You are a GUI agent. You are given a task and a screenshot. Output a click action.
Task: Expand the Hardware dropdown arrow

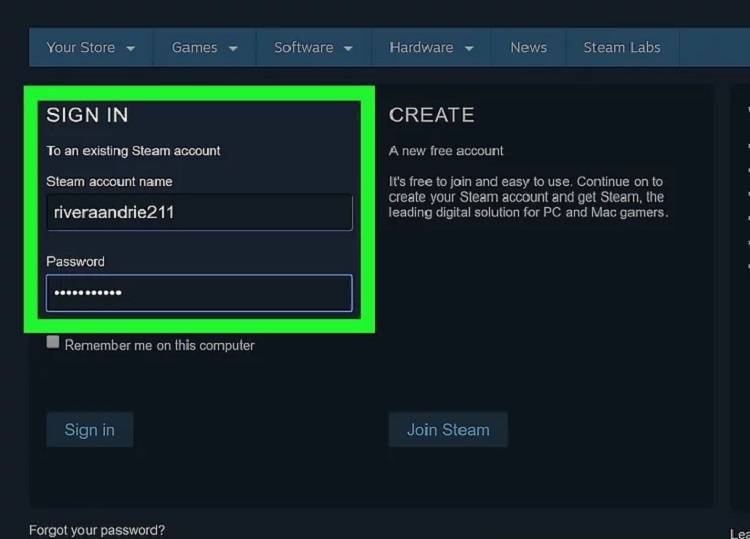469,48
